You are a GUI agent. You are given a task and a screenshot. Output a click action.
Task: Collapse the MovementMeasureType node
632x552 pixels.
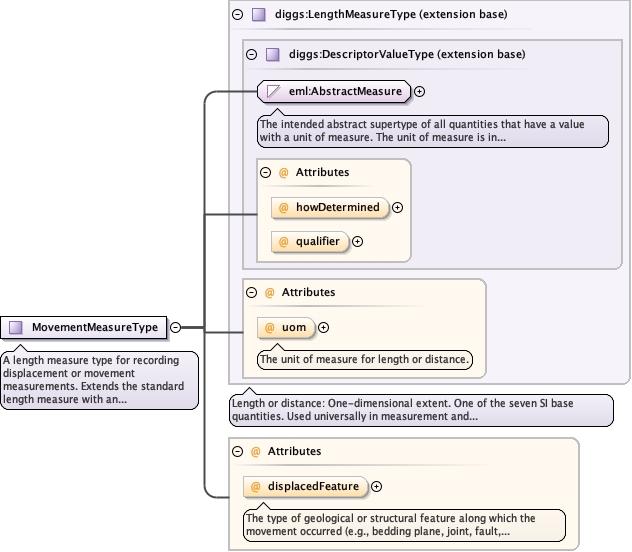(175, 327)
